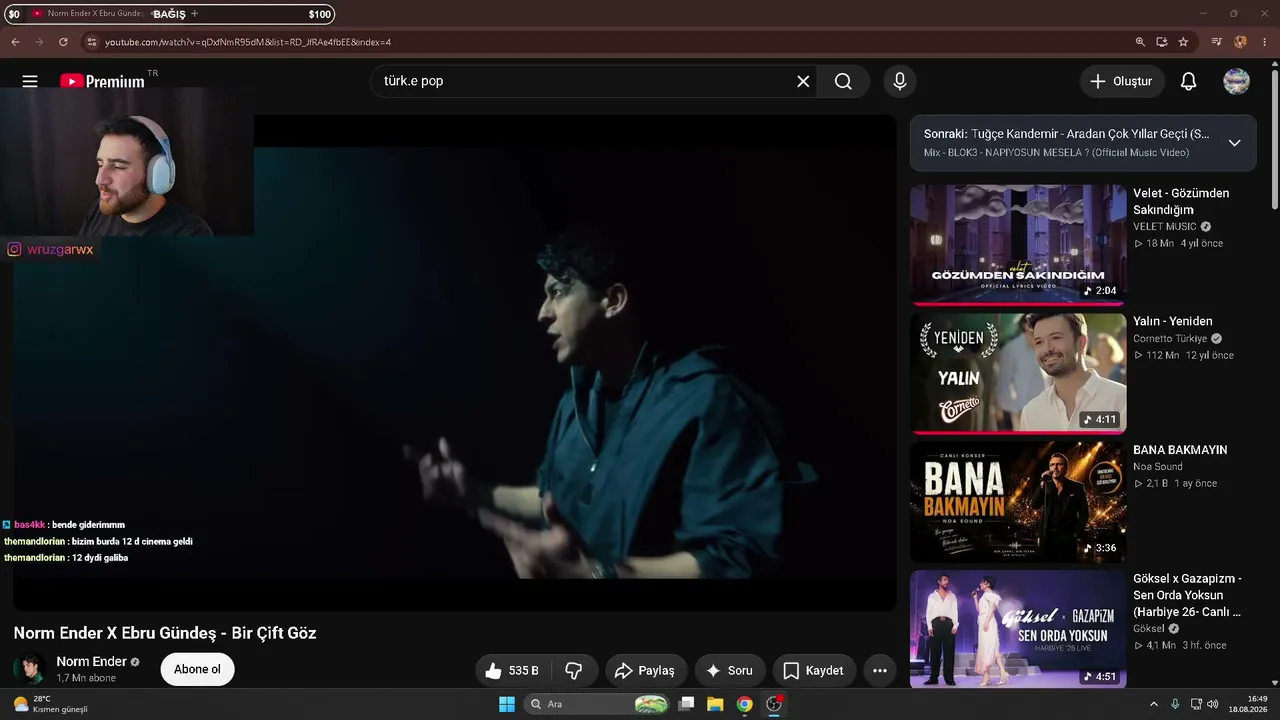Click the tray microphone icon
Image resolution: width=1280 pixels, height=720 pixels.
click(1175, 704)
